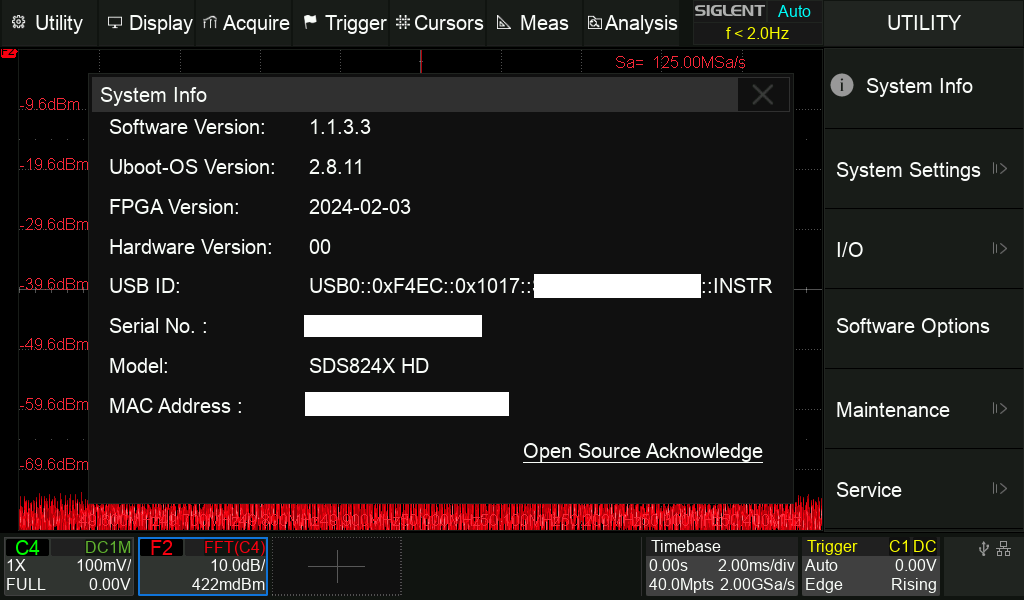Open the Timebase descriptor box
This screenshot has height=600, width=1024.
pyautogui.click(x=722, y=566)
